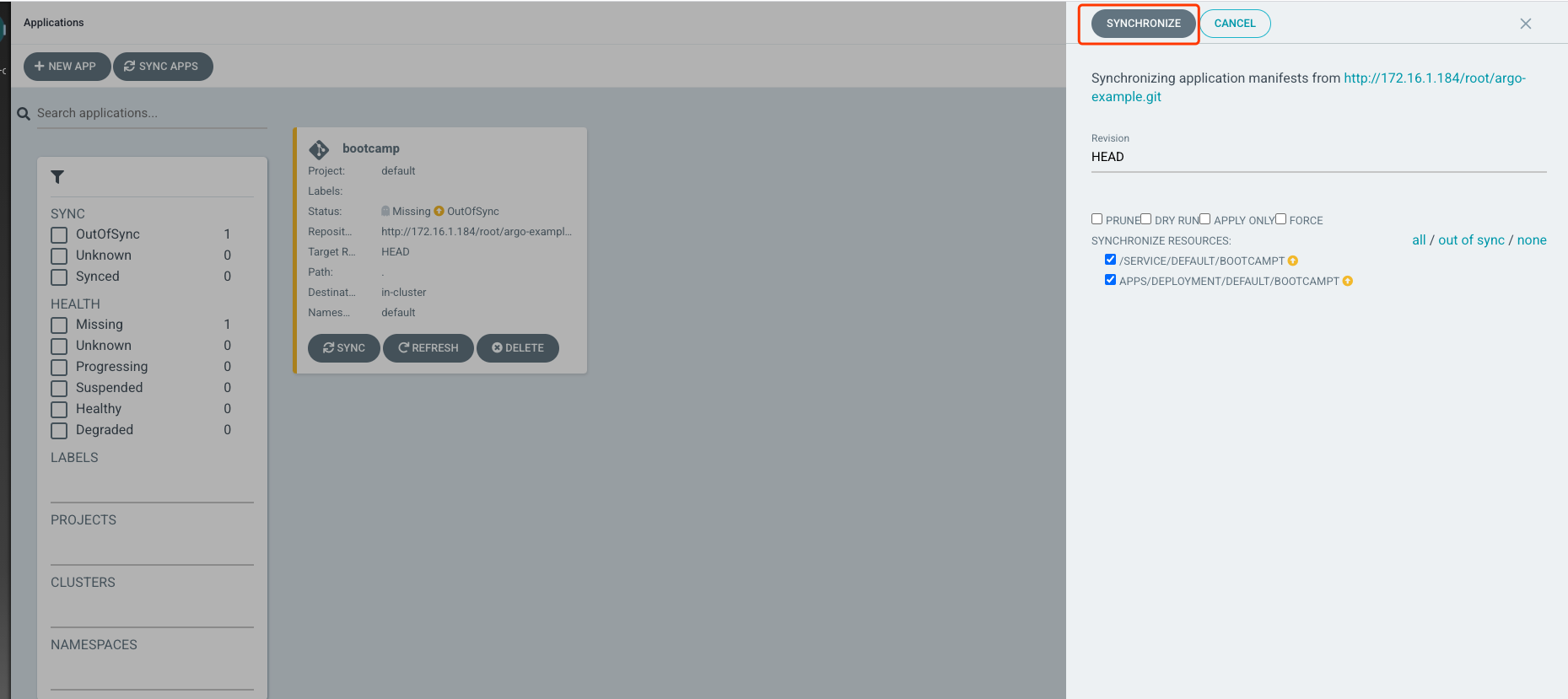Click the OutOfSync status icon on bootcamp card
This screenshot has width=1568, height=699.
[439, 212]
